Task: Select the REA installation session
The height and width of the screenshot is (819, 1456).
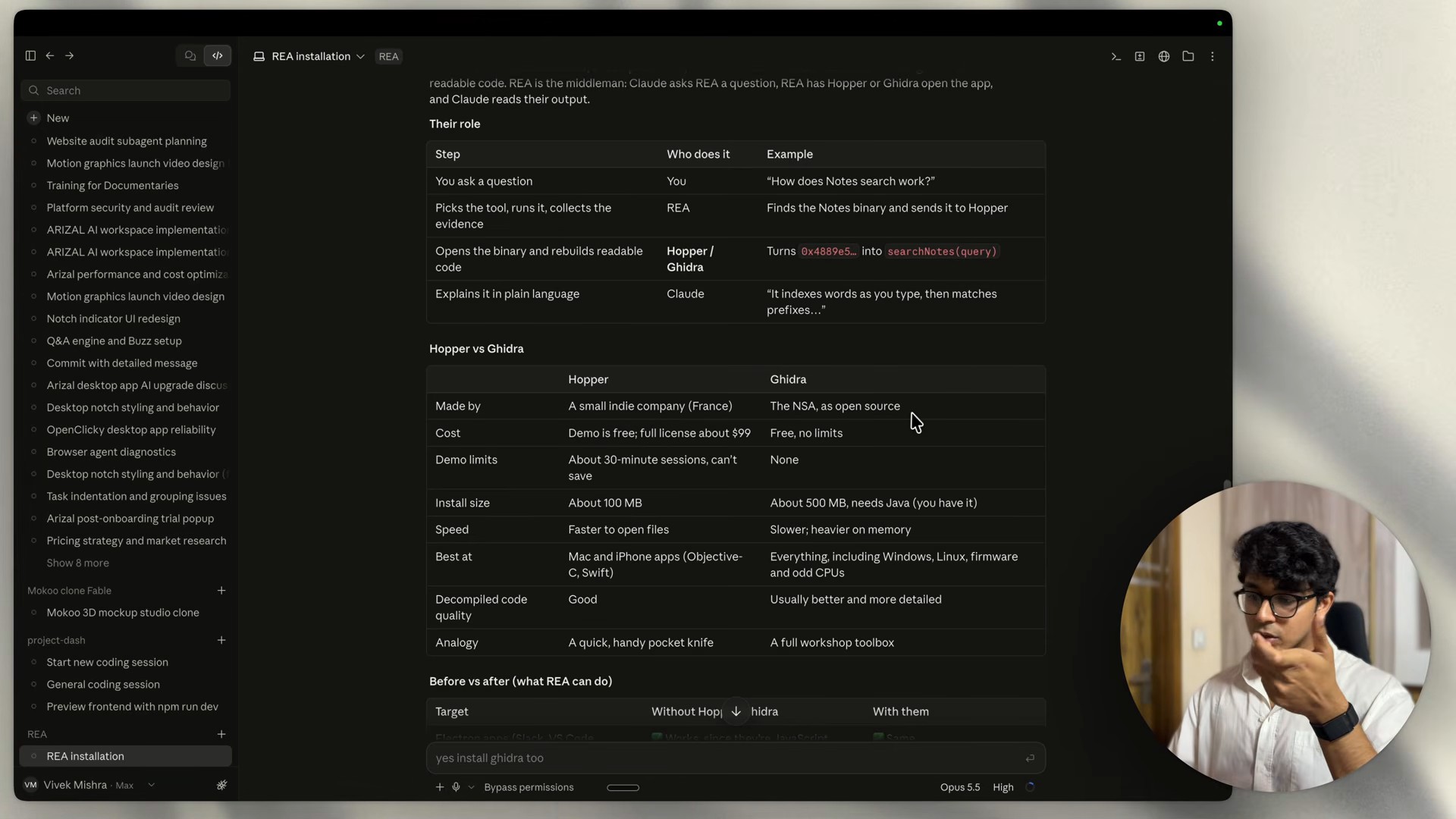Action: [x=126, y=756]
